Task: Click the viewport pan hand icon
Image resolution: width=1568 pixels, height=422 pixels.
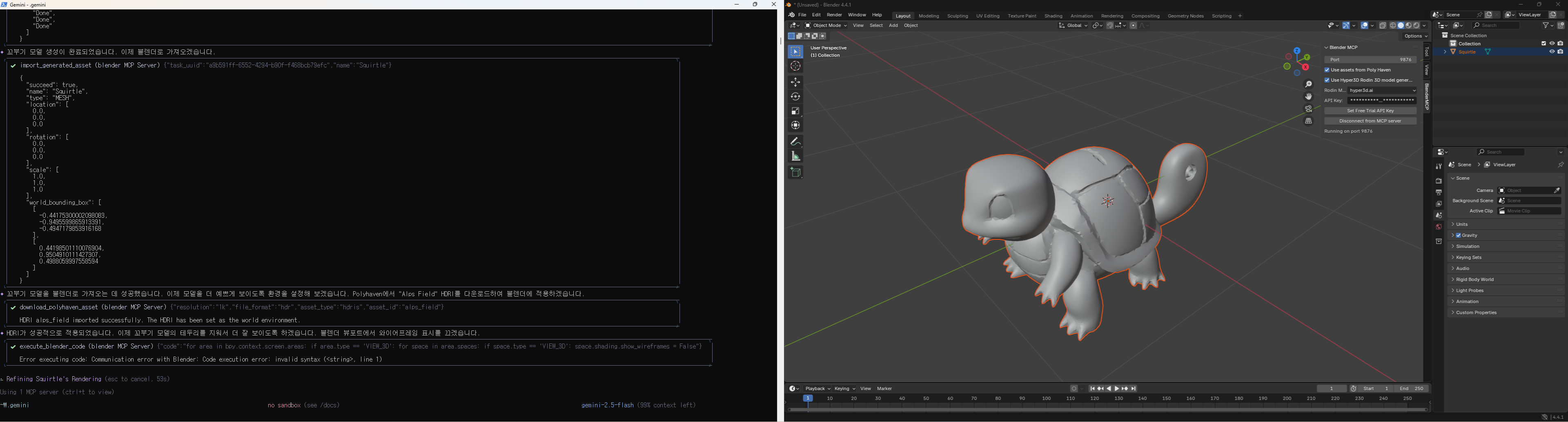Action: click(x=1309, y=97)
